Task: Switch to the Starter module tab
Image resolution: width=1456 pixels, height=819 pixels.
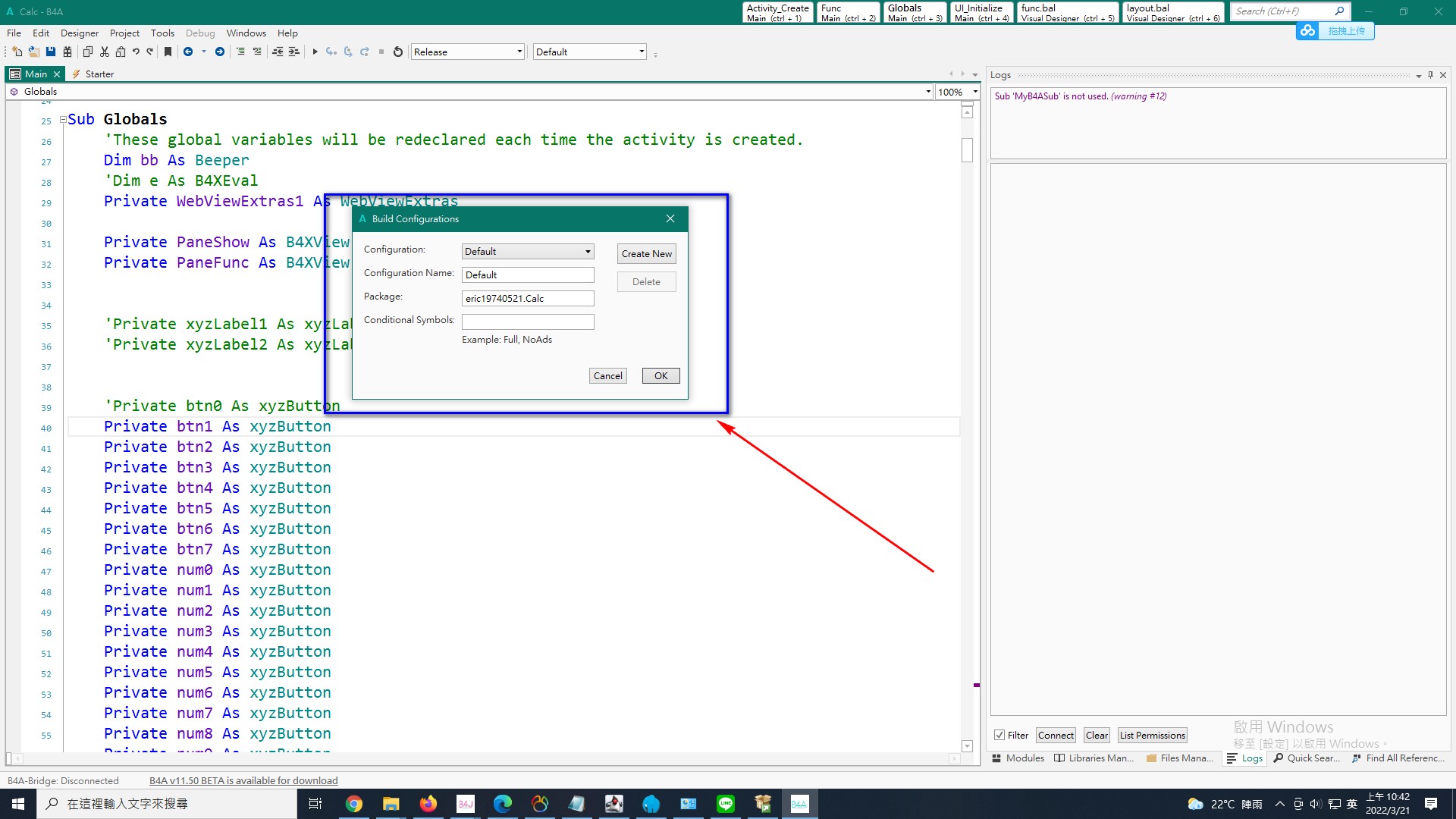Action: point(99,74)
